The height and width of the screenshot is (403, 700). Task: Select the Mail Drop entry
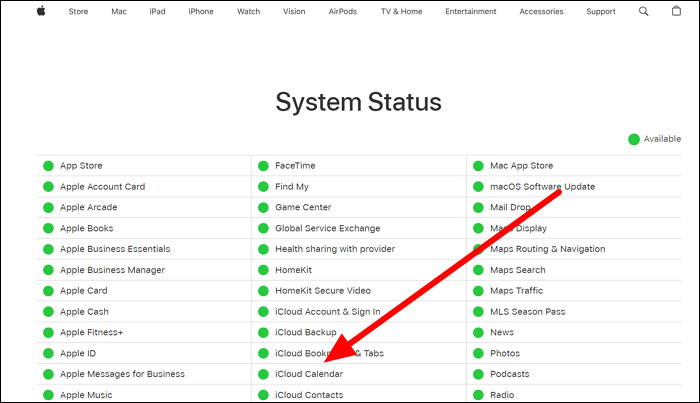(510, 208)
